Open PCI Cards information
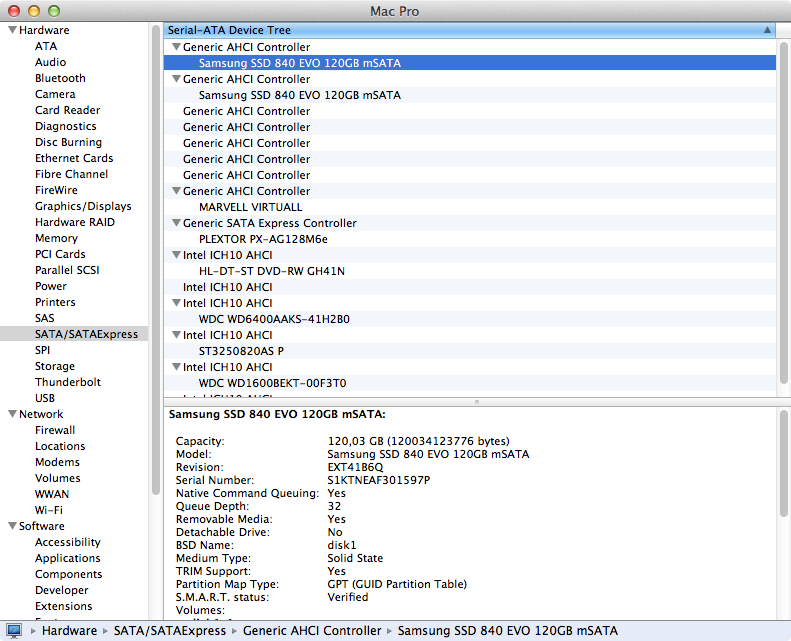The width and height of the screenshot is (791, 641). (x=60, y=254)
